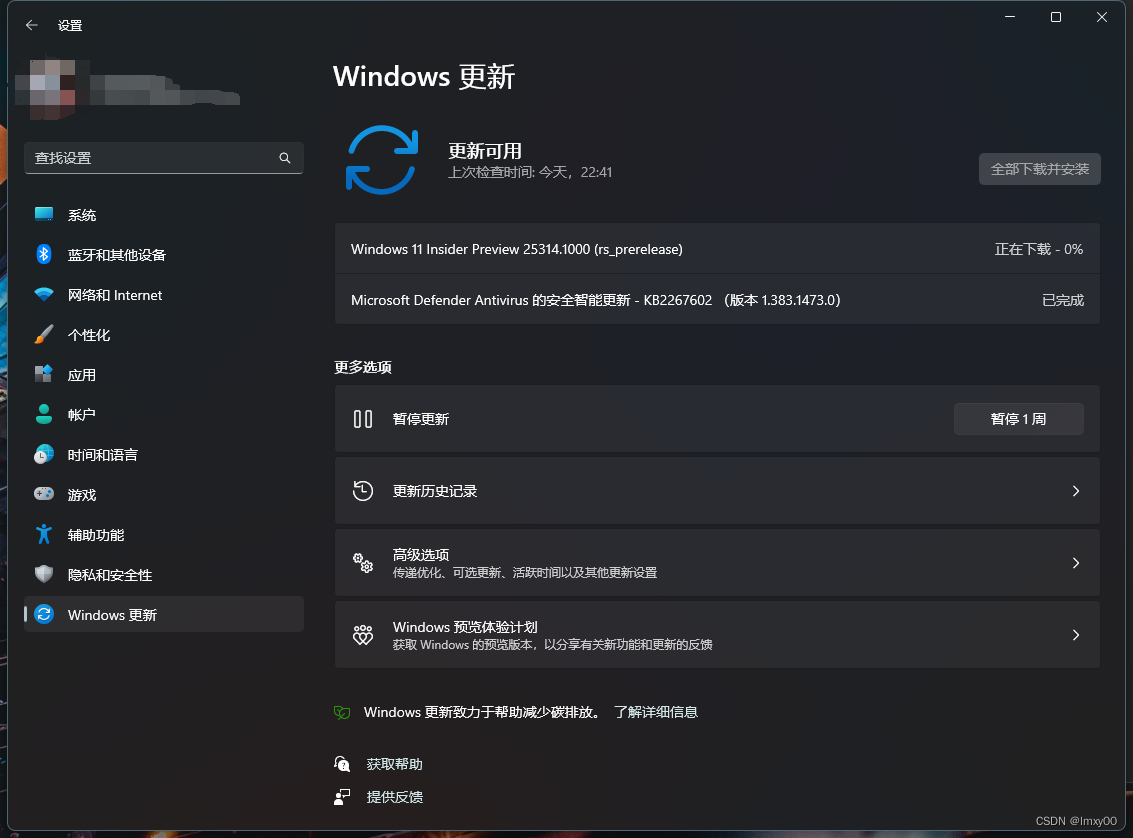1133x838 pixels.
Task: Click the accessibility figure icon for 辅助功能
Action: pyautogui.click(x=44, y=535)
